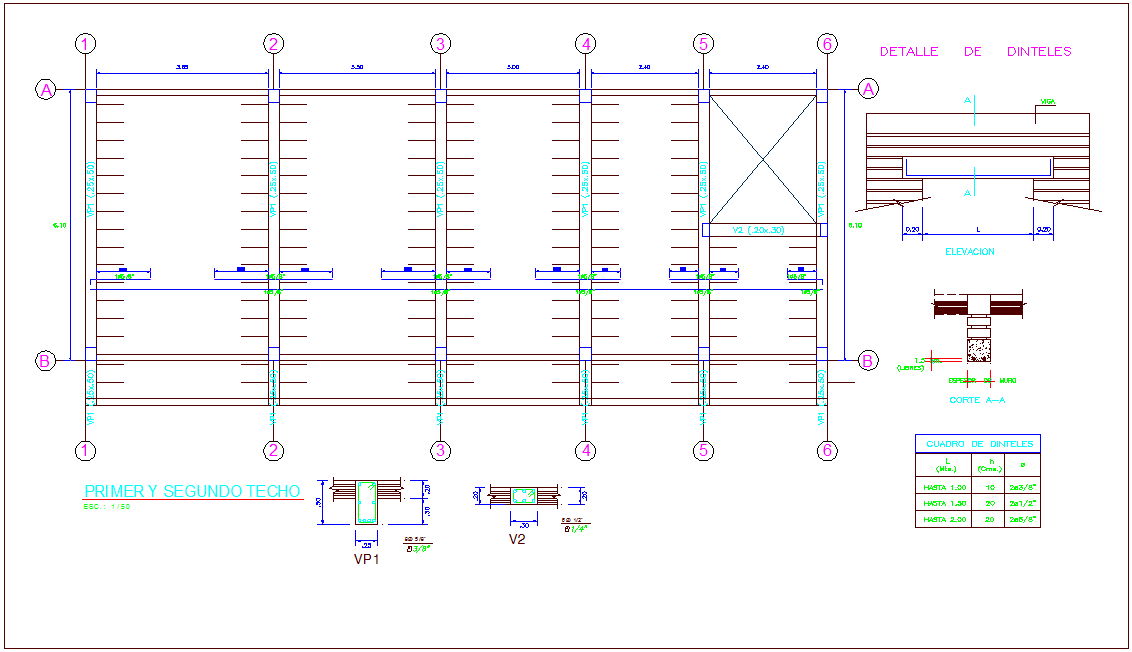Click the bottom grid bubble numbered 6
Image resolution: width=1132 pixels, height=652 pixels.
(x=826, y=451)
